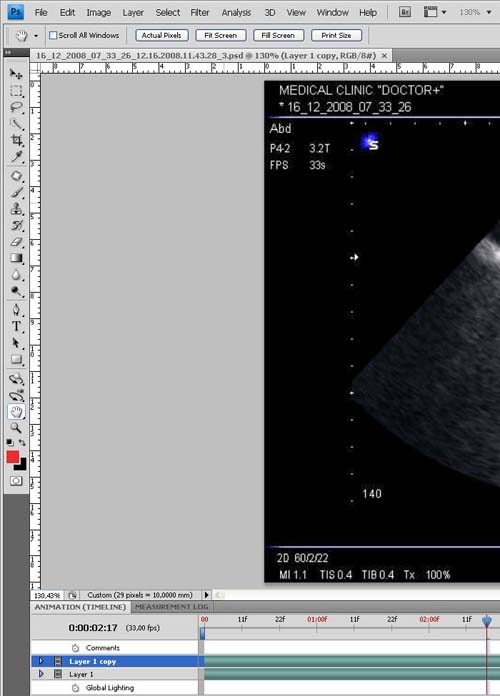
Task: Expand the collapsed toolbox panel
Action: [x=8, y=52]
